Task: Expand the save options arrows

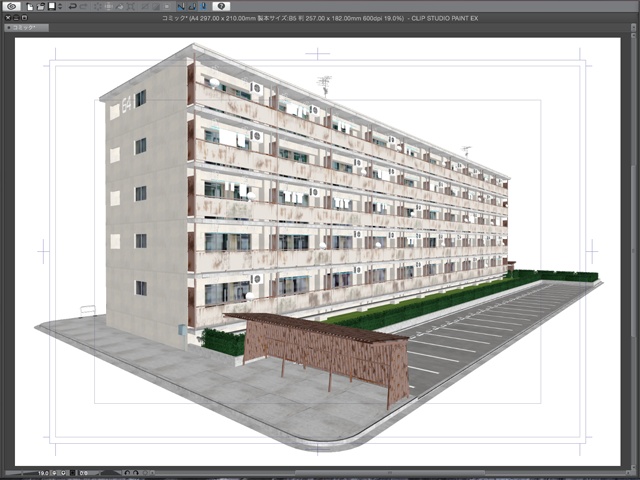Action: click(60, 7)
